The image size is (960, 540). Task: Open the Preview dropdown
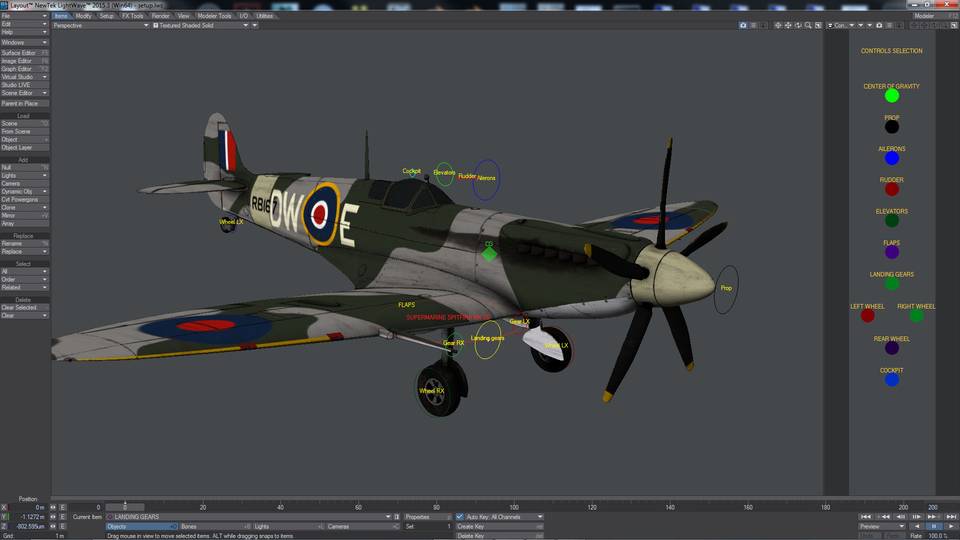click(882, 526)
